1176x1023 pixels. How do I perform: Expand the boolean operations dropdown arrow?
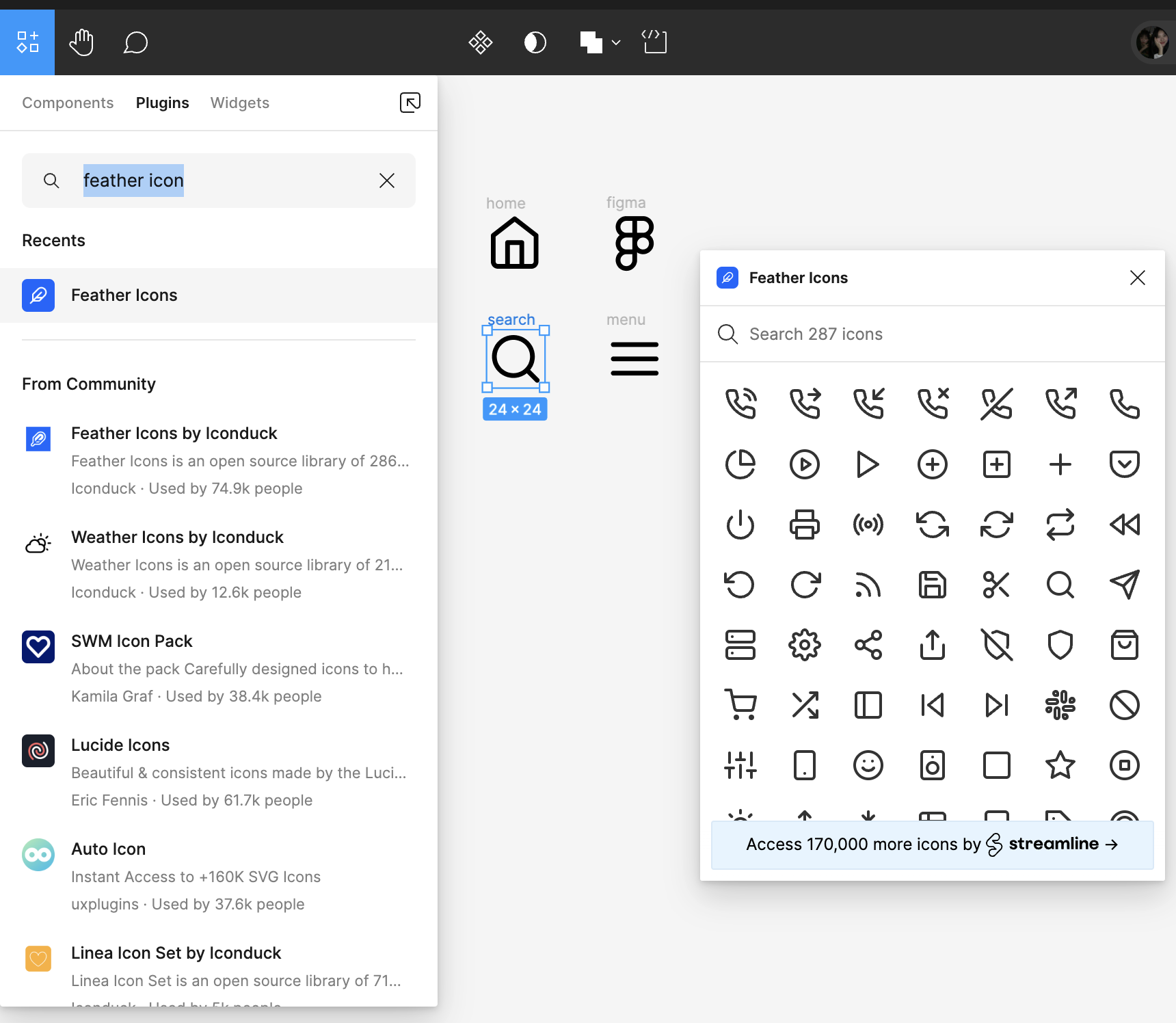[x=616, y=42]
